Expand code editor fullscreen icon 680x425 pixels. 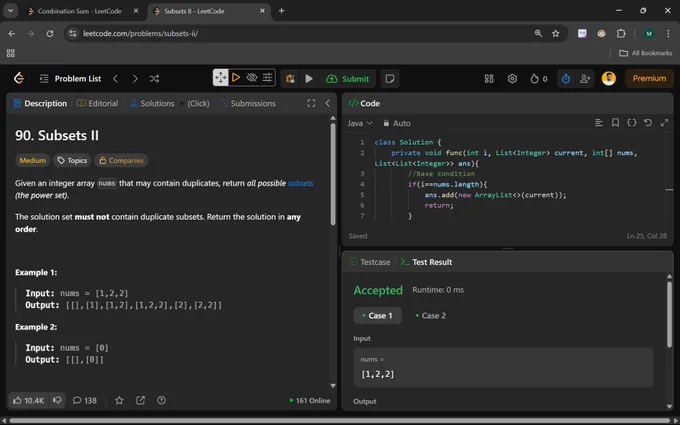coord(664,123)
